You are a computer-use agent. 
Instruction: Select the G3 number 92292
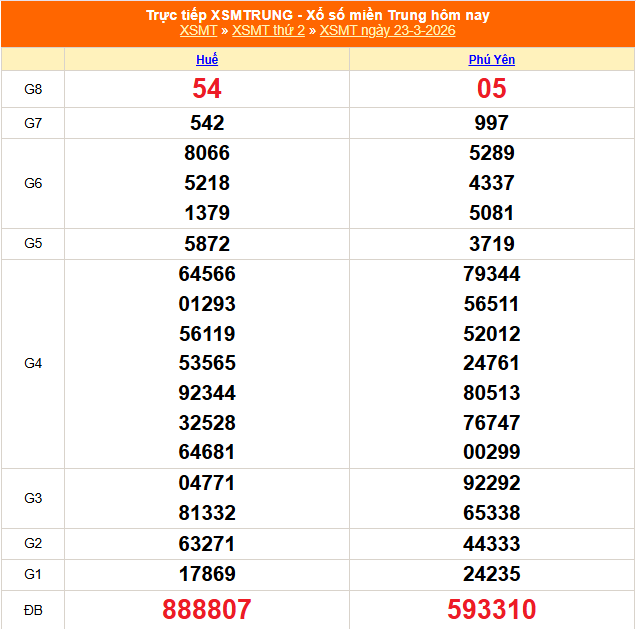(492, 483)
